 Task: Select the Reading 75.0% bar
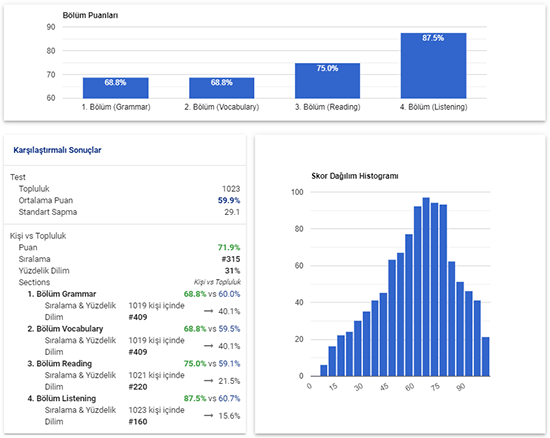tap(327, 81)
